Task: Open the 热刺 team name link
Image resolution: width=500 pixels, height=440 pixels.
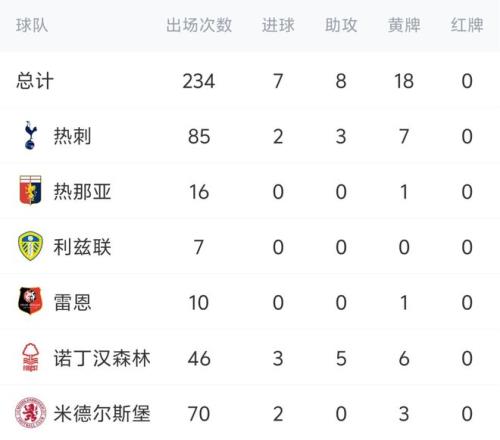Action: point(72,136)
